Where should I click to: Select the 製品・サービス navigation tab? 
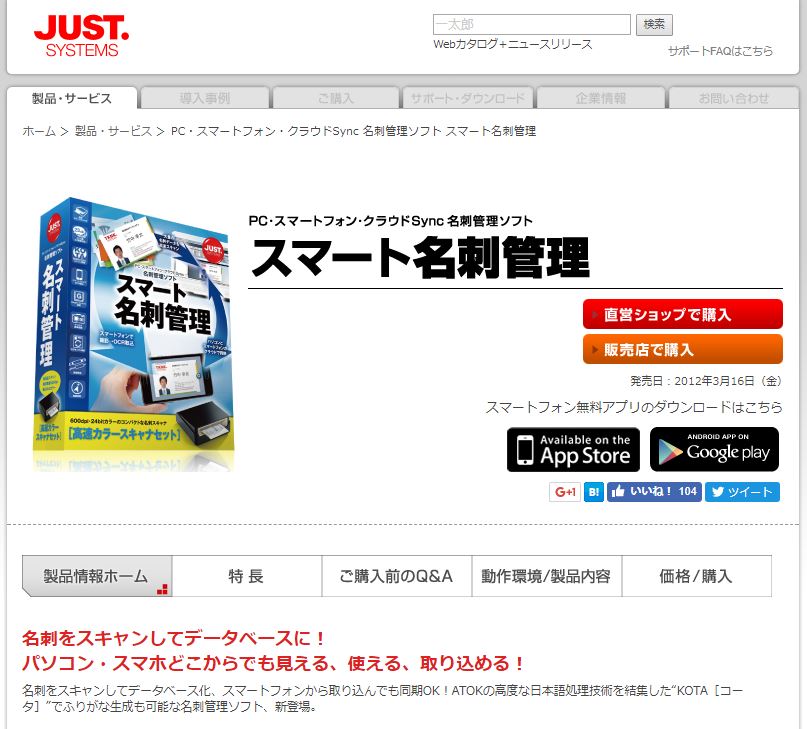point(72,98)
